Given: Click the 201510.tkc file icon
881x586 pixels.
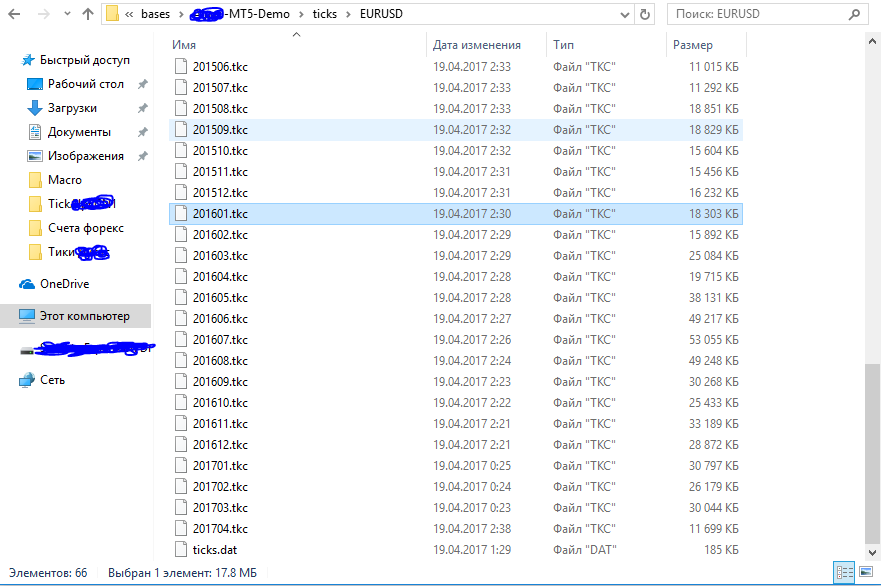Looking at the screenshot, I should click(181, 151).
